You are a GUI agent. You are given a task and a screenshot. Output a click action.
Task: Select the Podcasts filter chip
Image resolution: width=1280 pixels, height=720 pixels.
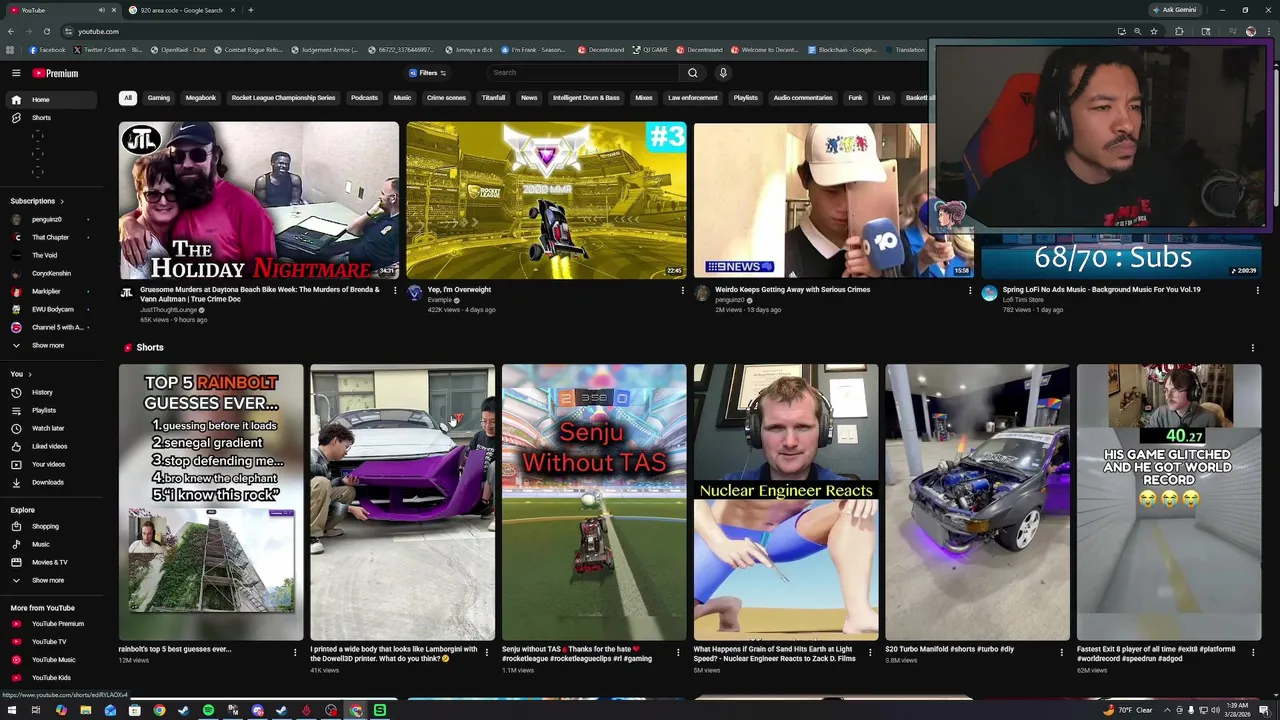(x=364, y=98)
